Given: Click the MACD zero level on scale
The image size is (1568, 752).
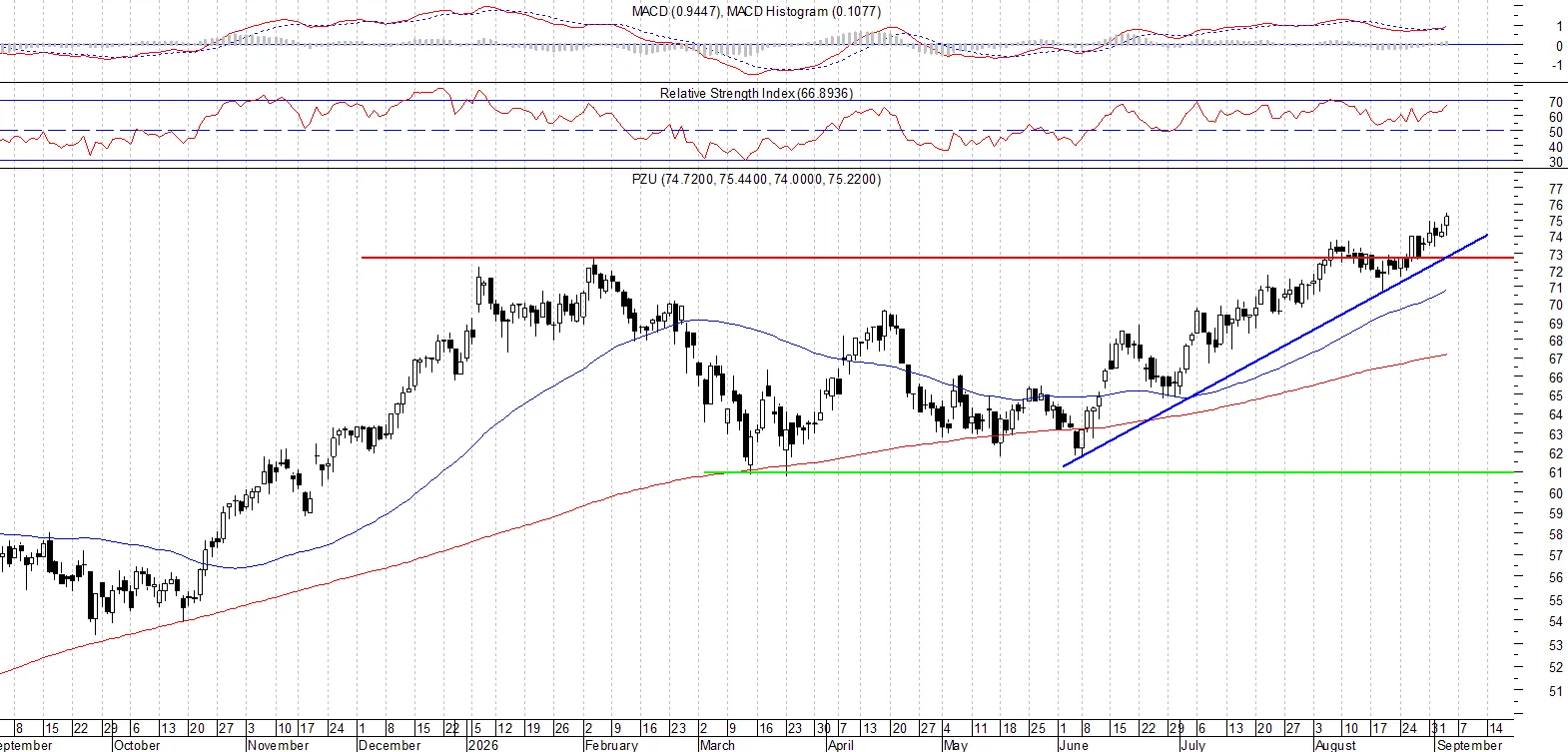Looking at the screenshot, I should [x=1559, y=46].
